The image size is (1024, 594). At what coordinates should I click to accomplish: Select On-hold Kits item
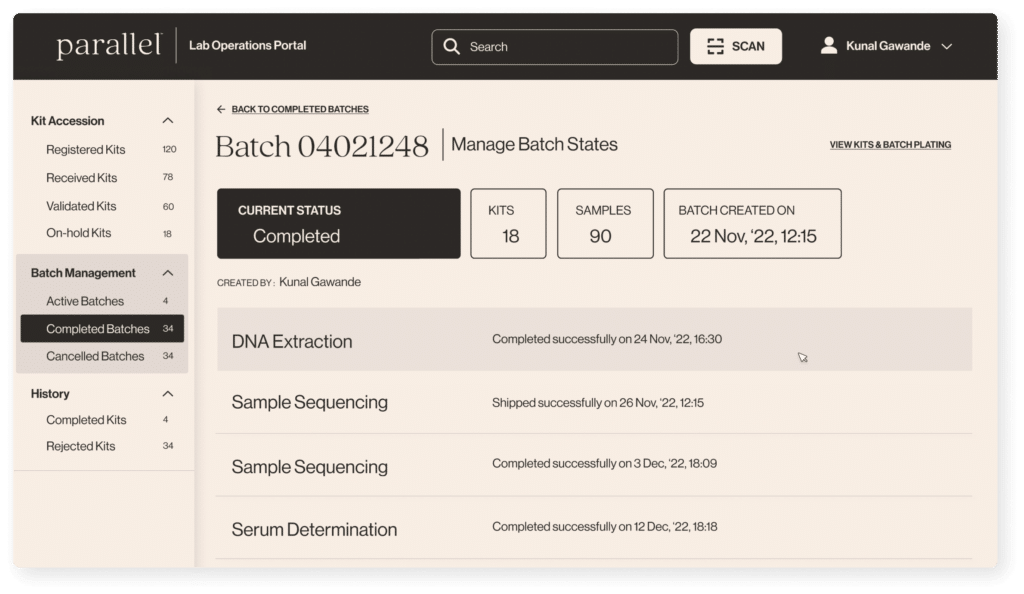[x=78, y=233]
